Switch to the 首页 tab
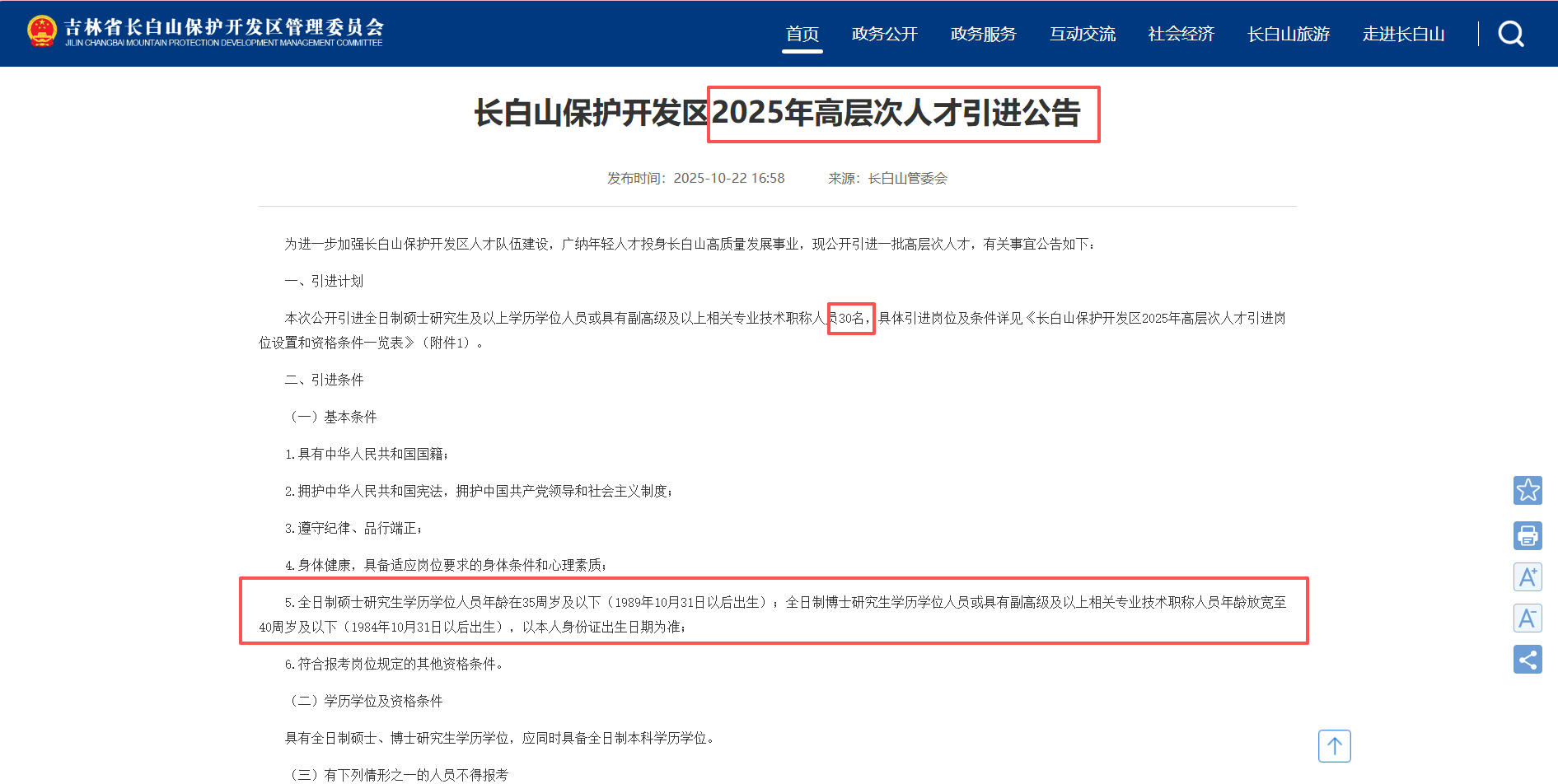This screenshot has height=784, width=1558. coord(802,34)
